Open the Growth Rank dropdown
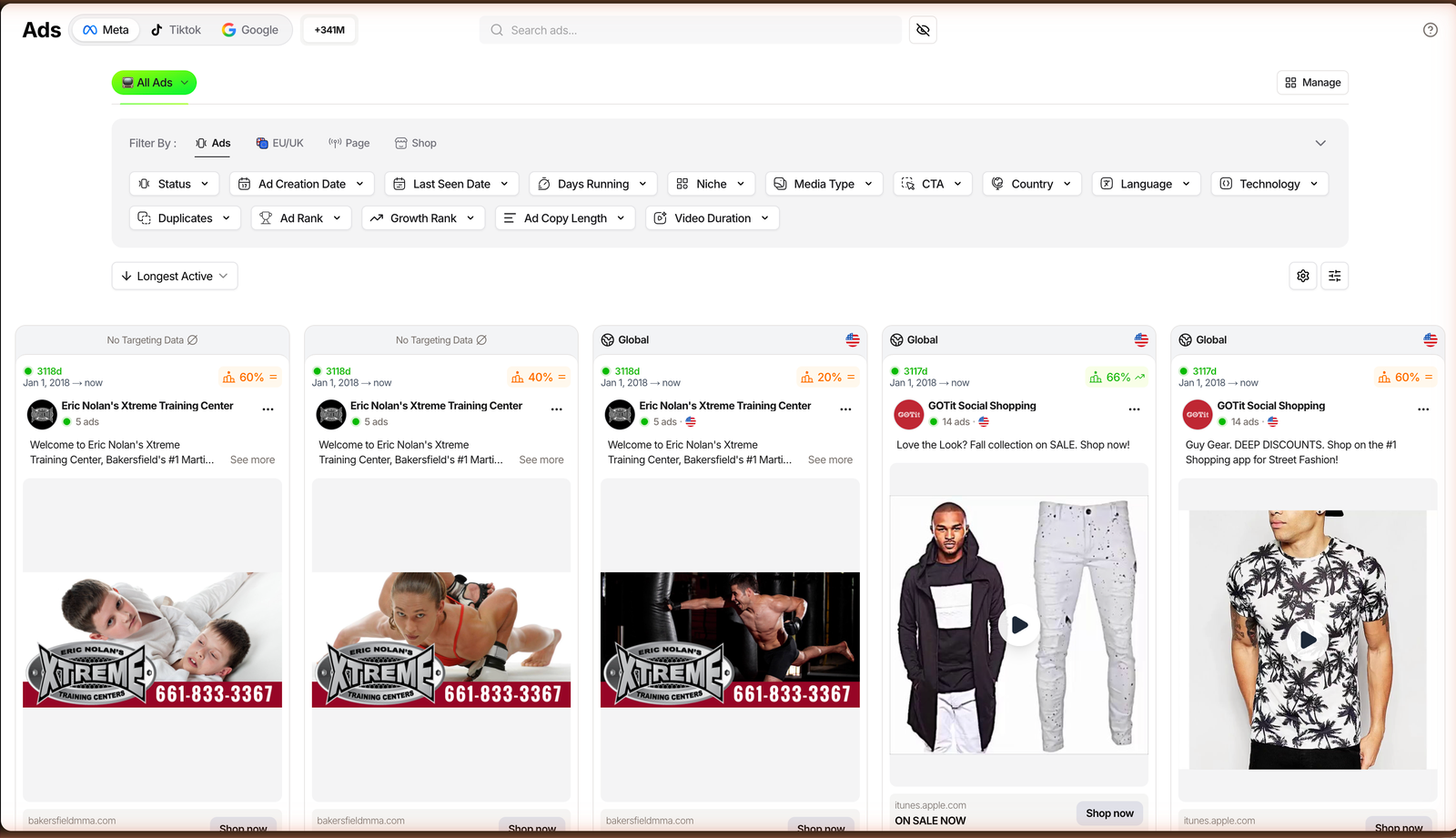 (423, 218)
